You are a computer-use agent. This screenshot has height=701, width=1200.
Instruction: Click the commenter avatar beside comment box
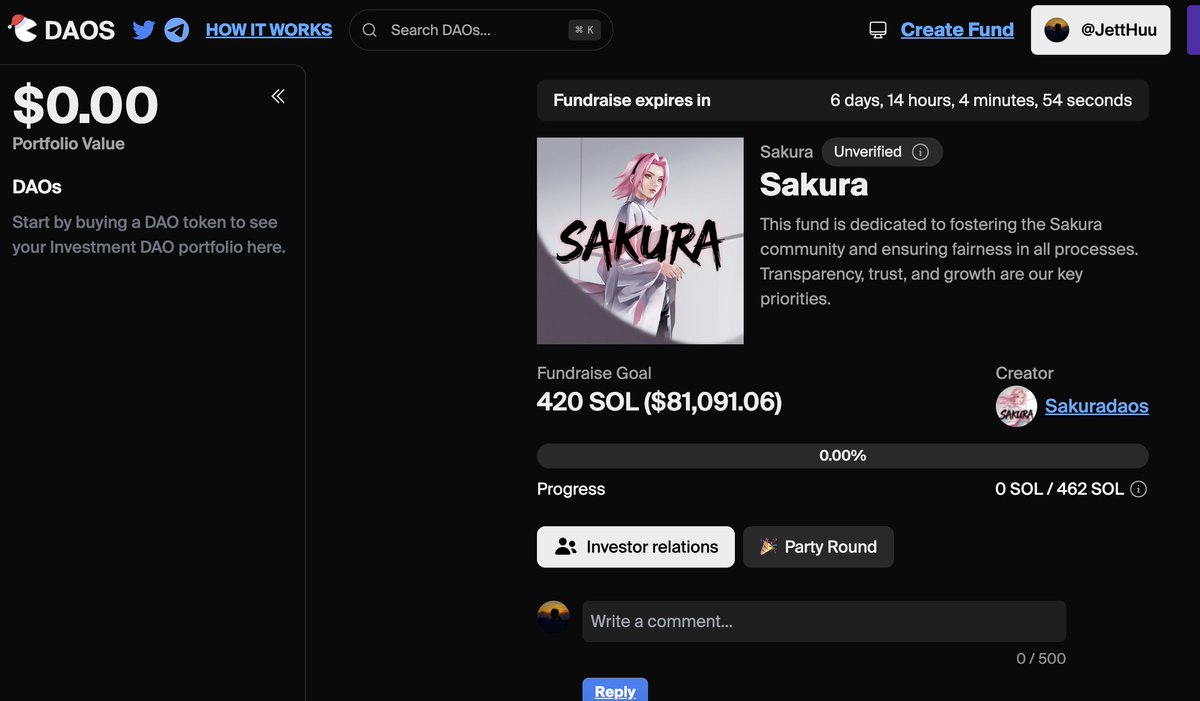554,617
